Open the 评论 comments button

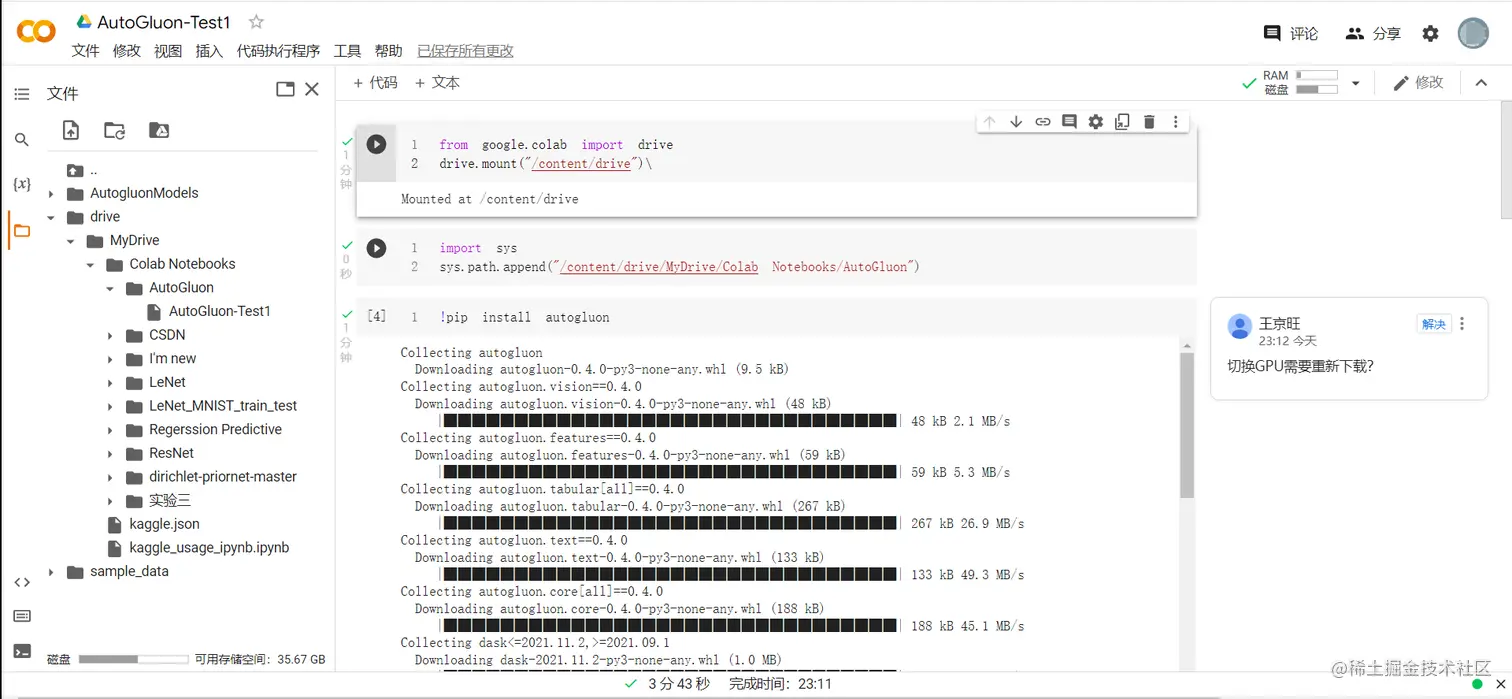1291,33
